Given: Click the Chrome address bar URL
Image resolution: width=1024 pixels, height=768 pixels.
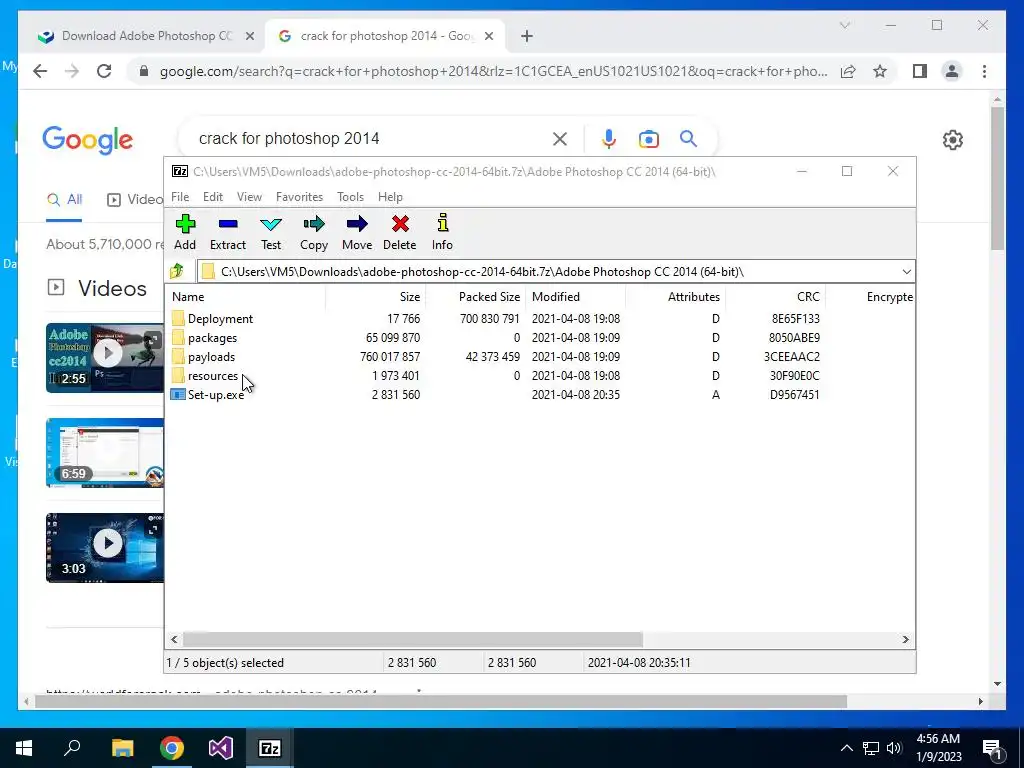Looking at the screenshot, I should coord(493,71).
